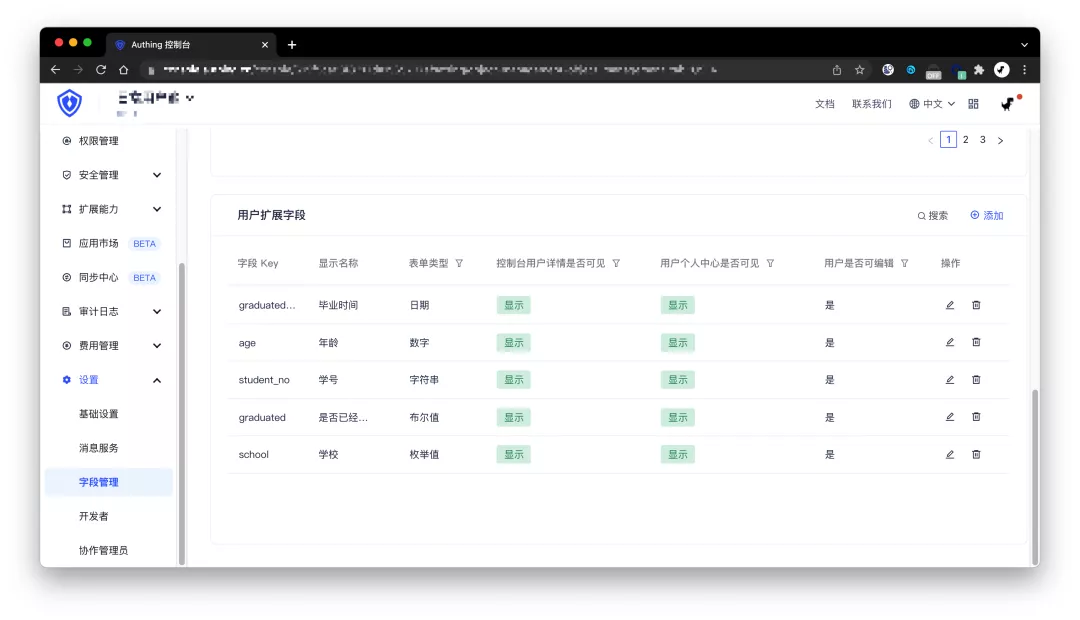Open the apps grid icon in header

(x=973, y=104)
